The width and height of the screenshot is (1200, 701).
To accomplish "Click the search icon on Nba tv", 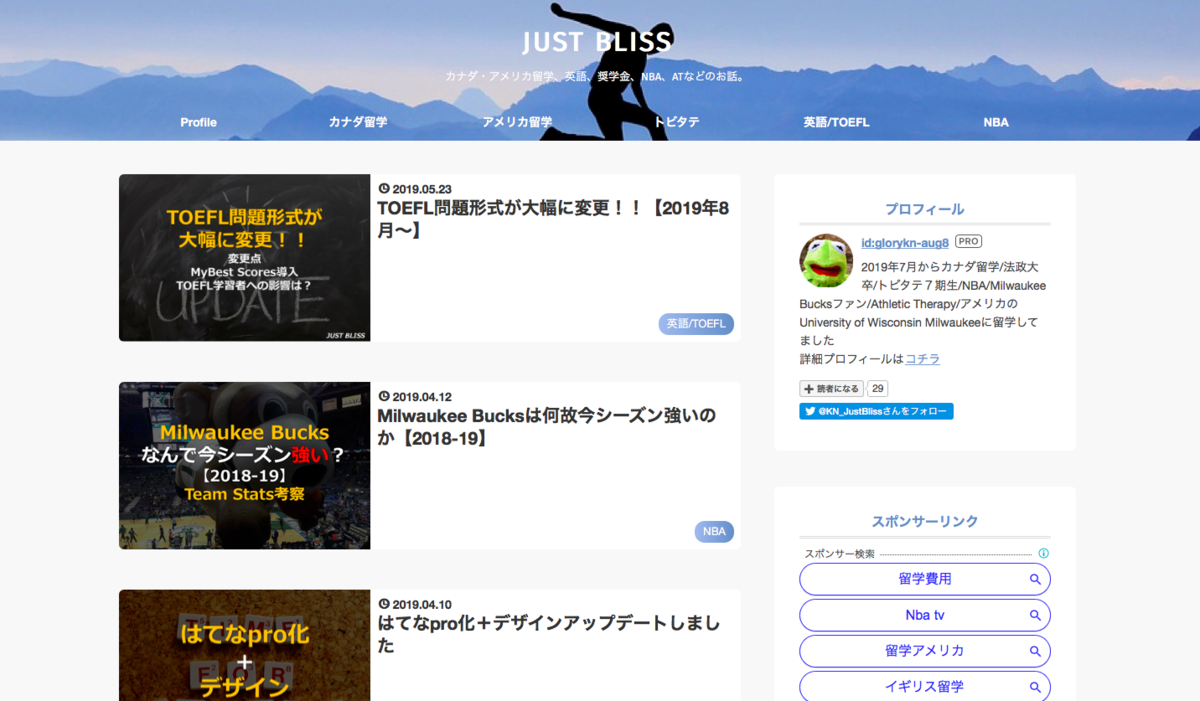I will click(1036, 615).
